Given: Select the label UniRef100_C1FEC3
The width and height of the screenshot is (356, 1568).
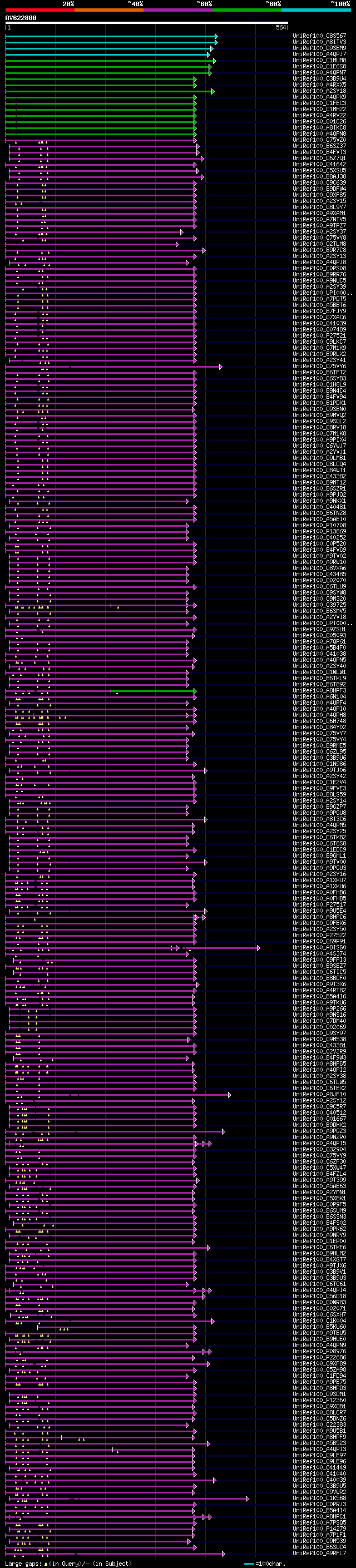Looking at the screenshot, I should 319,103.
